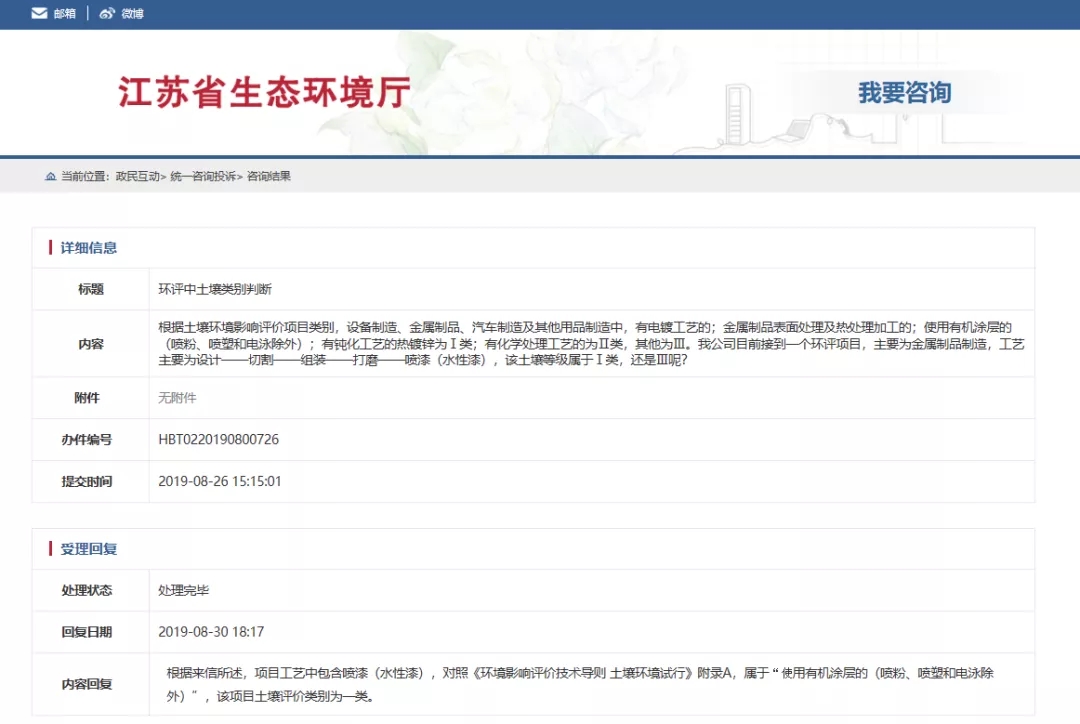This screenshot has width=1080, height=724.
Task: Select title text 环评中土壤类别判断
Action: (215, 289)
